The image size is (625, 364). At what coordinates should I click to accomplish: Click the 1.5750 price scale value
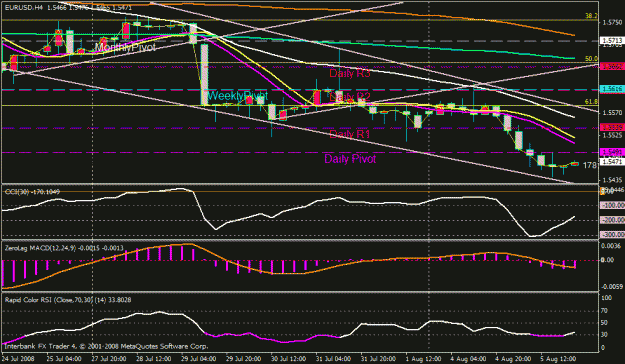tap(612, 23)
